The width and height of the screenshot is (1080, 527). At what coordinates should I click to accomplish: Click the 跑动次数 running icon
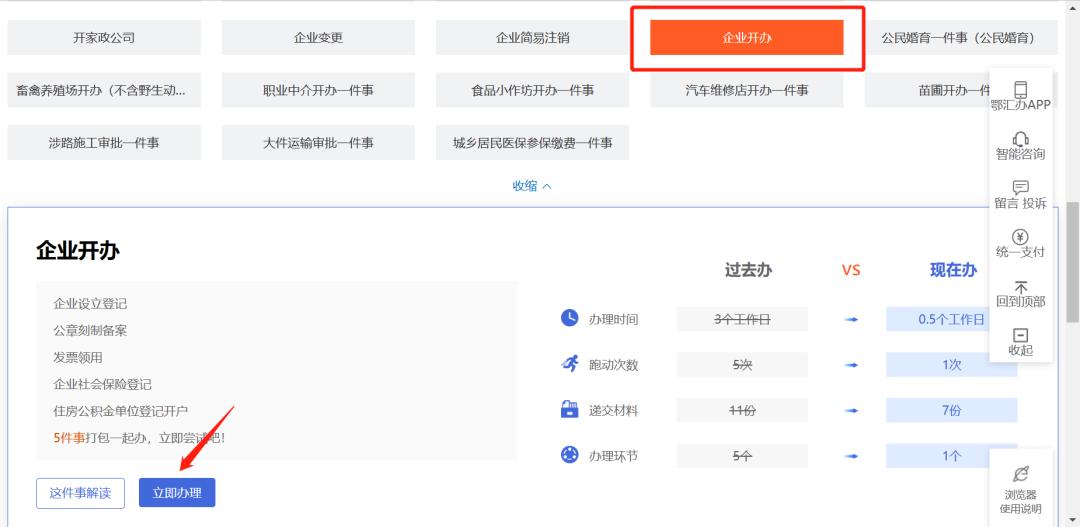[x=570, y=364]
